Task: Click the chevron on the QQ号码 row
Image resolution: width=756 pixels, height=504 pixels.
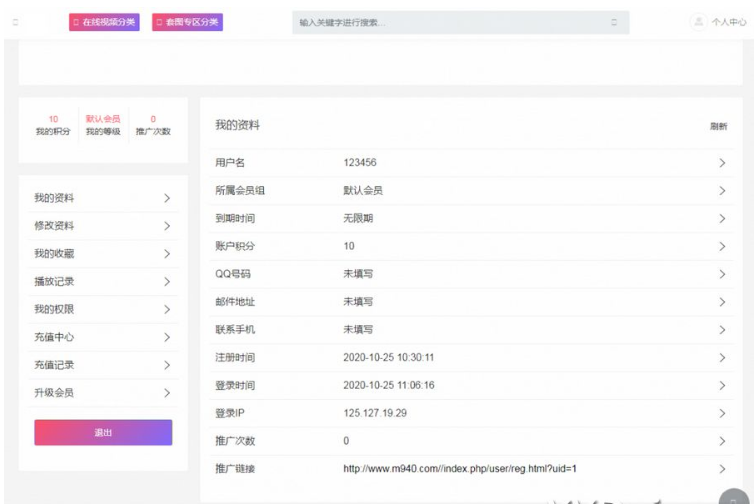Action: pyautogui.click(x=722, y=274)
